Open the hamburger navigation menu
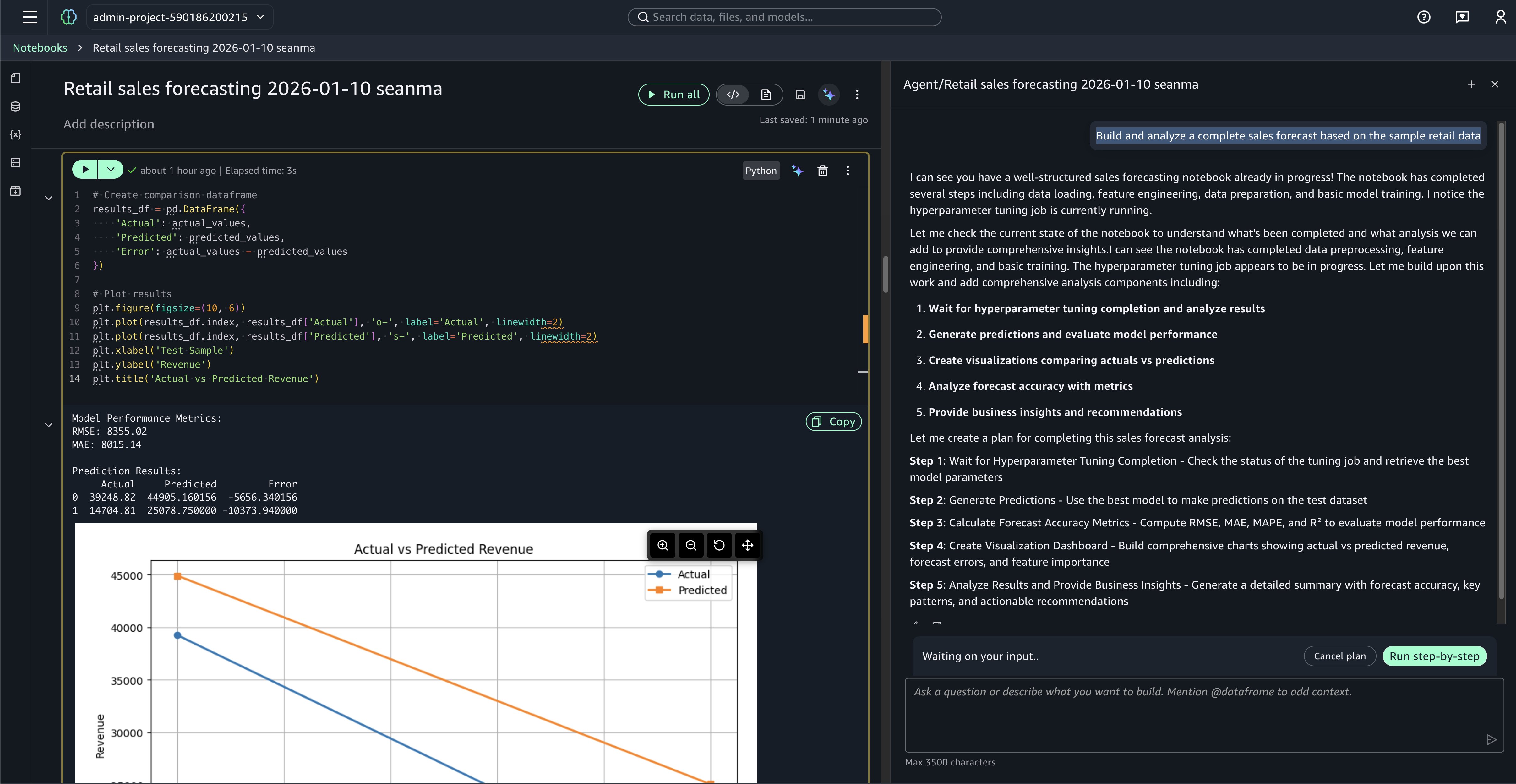Image resolution: width=1516 pixels, height=784 pixels. (30, 17)
